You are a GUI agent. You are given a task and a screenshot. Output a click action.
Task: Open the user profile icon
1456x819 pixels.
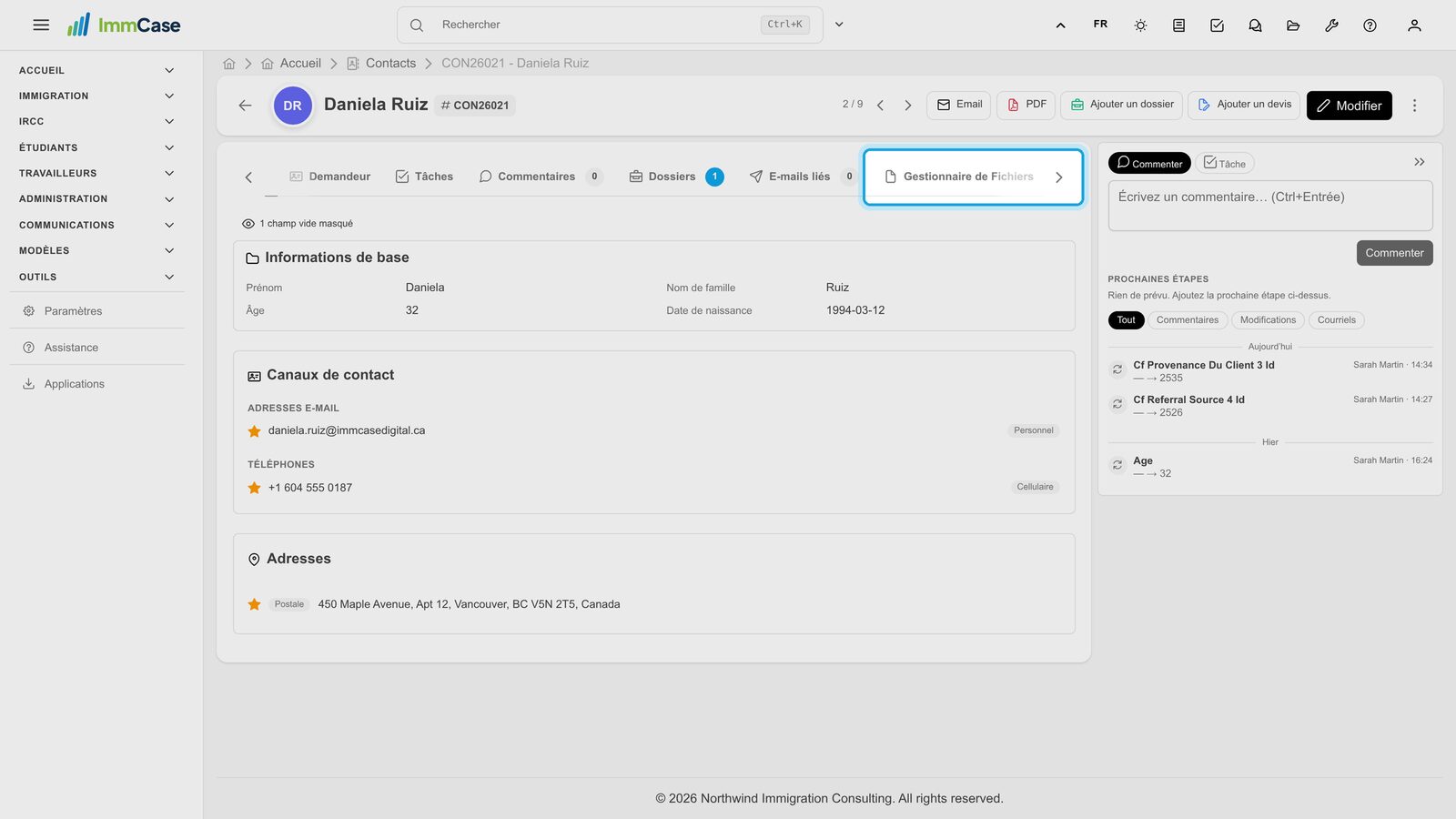coord(1414,25)
